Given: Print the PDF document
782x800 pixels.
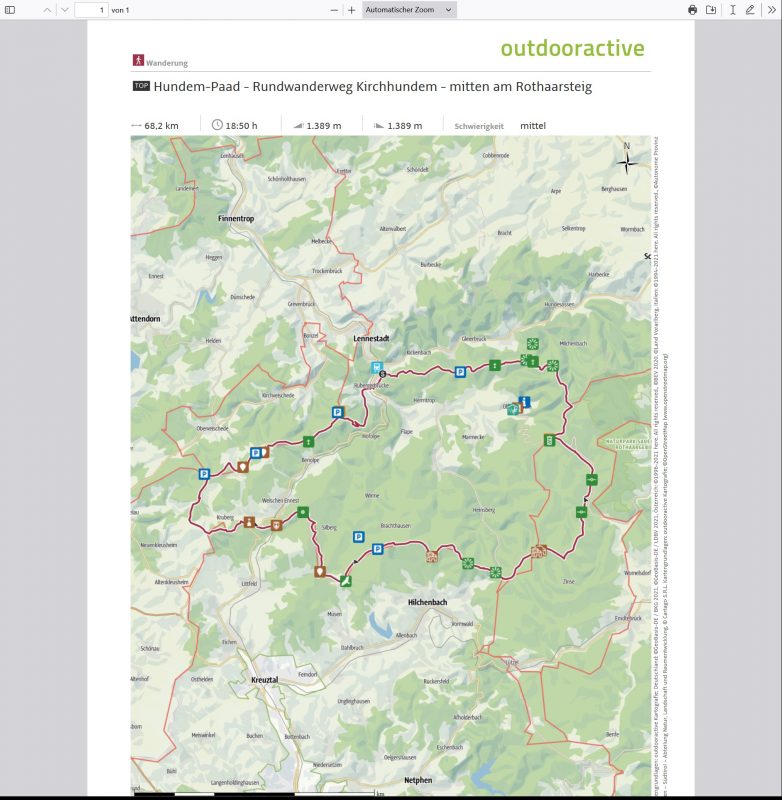Looking at the screenshot, I should (692, 9).
